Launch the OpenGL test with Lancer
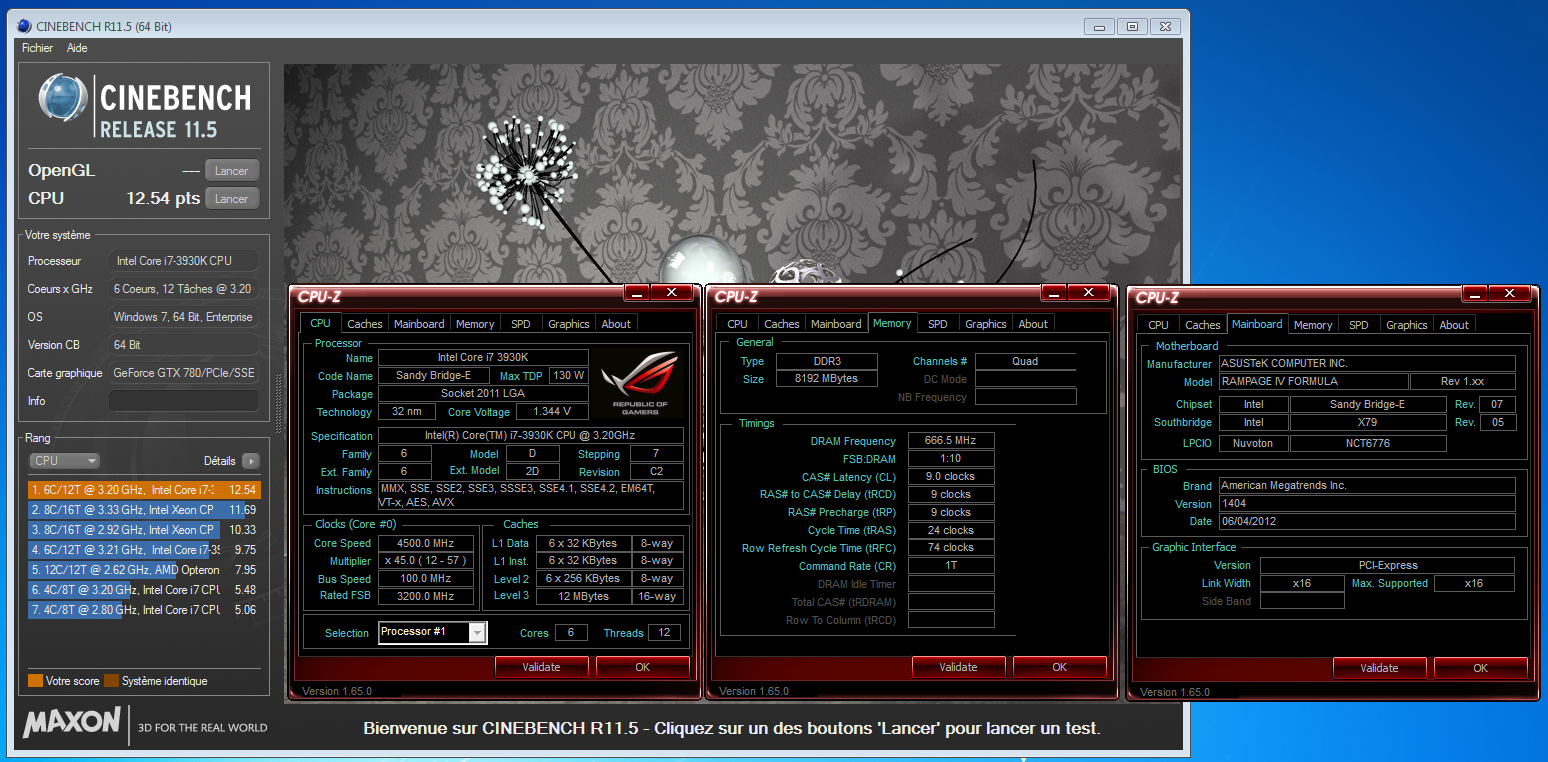The height and width of the screenshot is (762, 1548). 232,171
